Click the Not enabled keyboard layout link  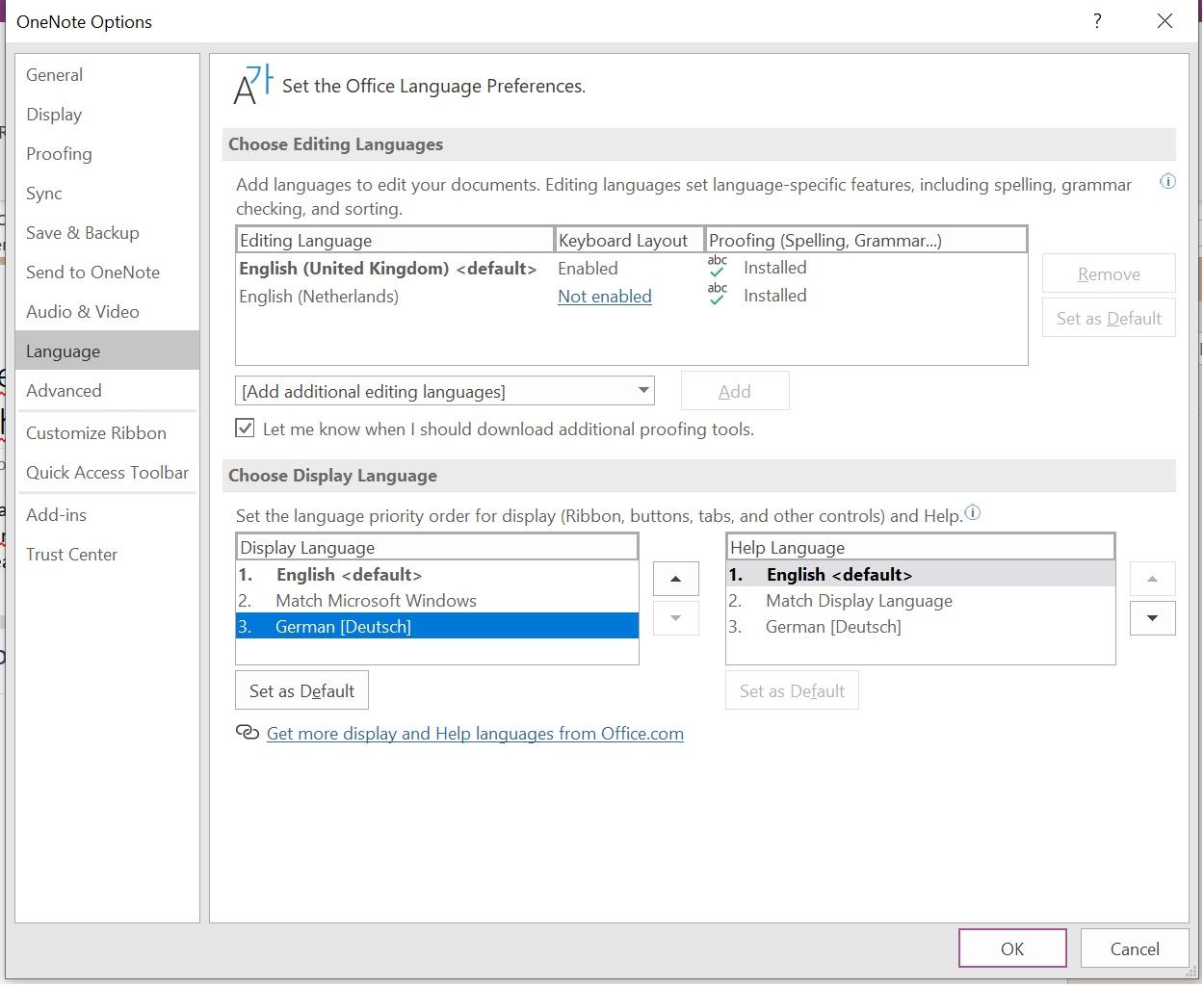pyautogui.click(x=605, y=296)
